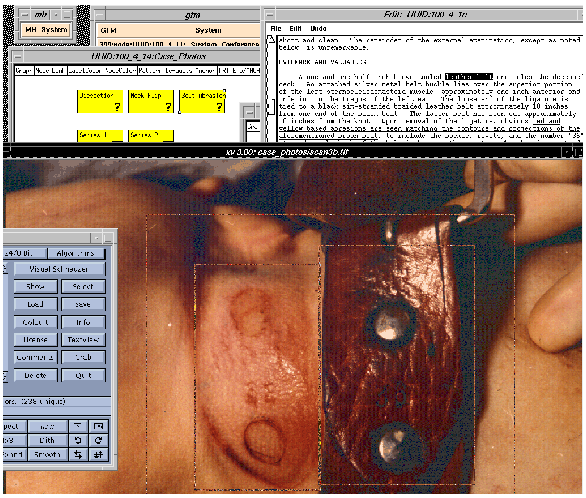Open the Undo menu in Edit window

[x=318, y=29]
